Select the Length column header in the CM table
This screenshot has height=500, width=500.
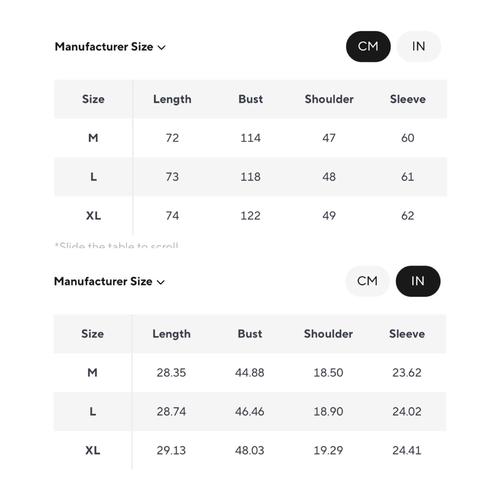click(x=172, y=99)
